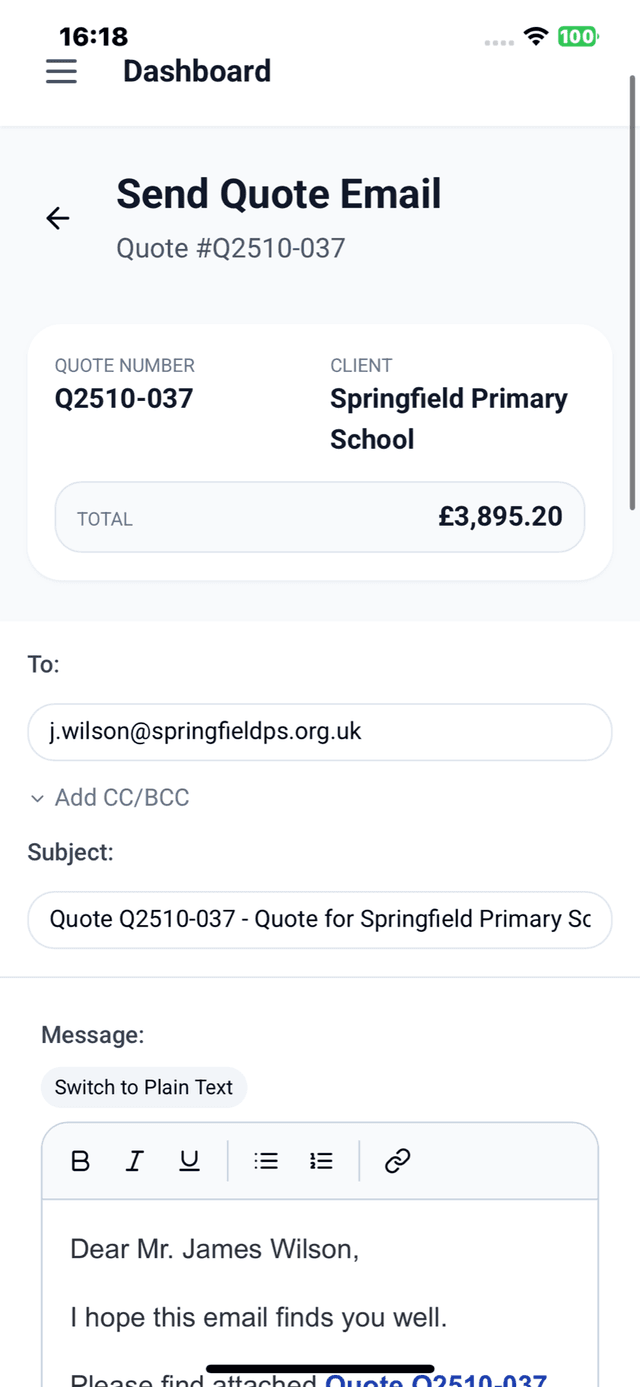This screenshot has width=640, height=1387.
Task: Focus the To email address field
Action: (319, 732)
